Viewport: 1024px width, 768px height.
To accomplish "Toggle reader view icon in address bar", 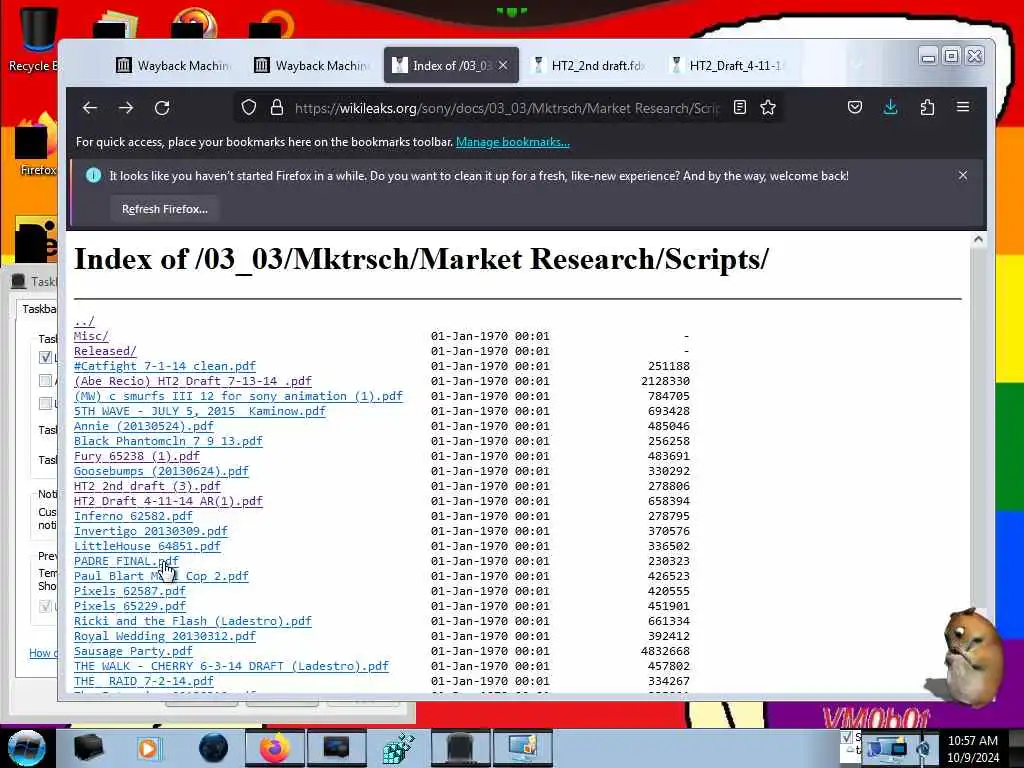I will click(x=739, y=107).
